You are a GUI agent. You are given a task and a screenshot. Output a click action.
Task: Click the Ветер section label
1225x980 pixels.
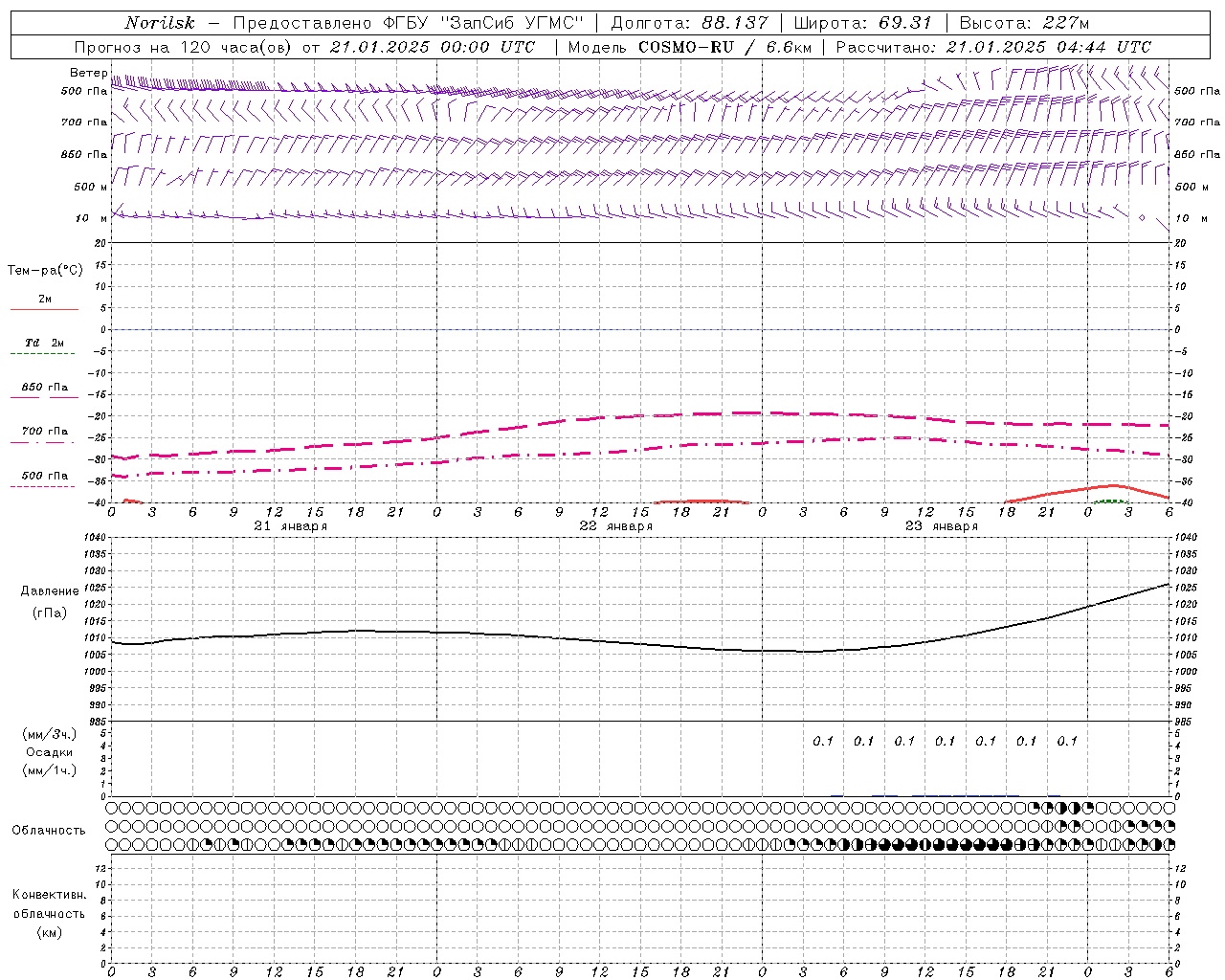tap(89, 73)
